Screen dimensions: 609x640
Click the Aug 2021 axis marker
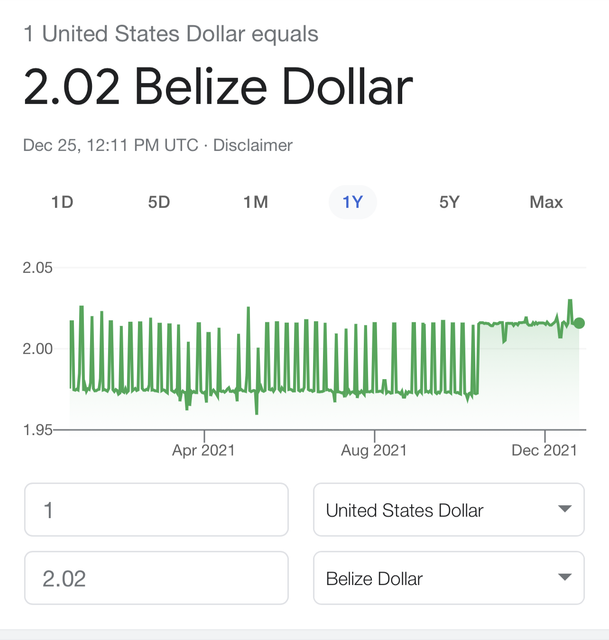(374, 450)
